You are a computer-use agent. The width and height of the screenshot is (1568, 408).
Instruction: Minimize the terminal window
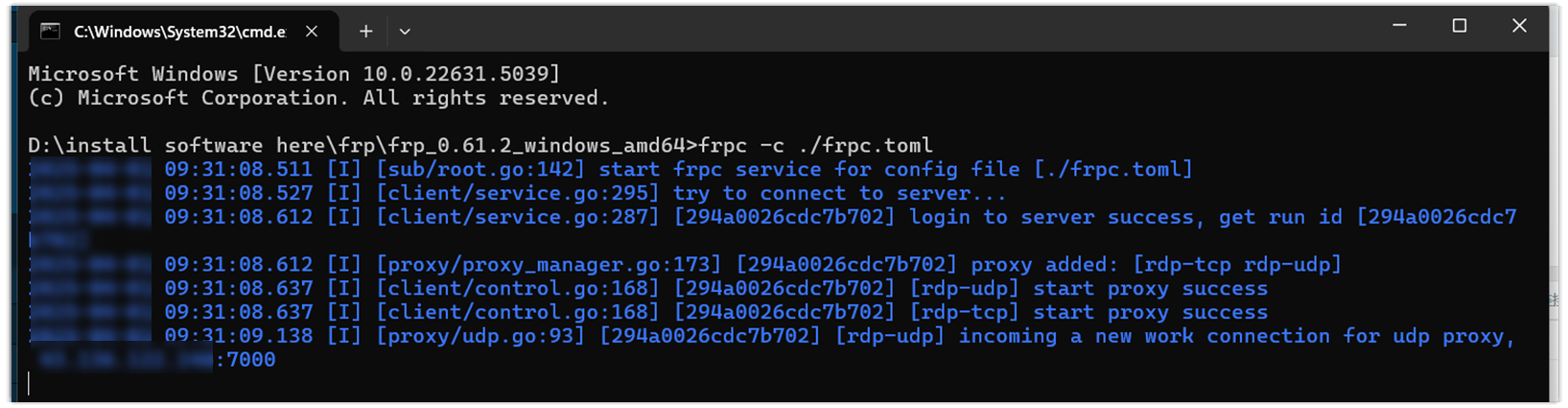1399,26
